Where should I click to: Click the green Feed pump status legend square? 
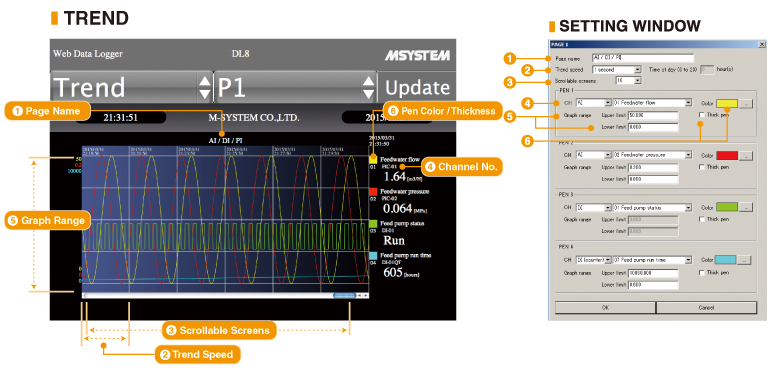click(373, 224)
